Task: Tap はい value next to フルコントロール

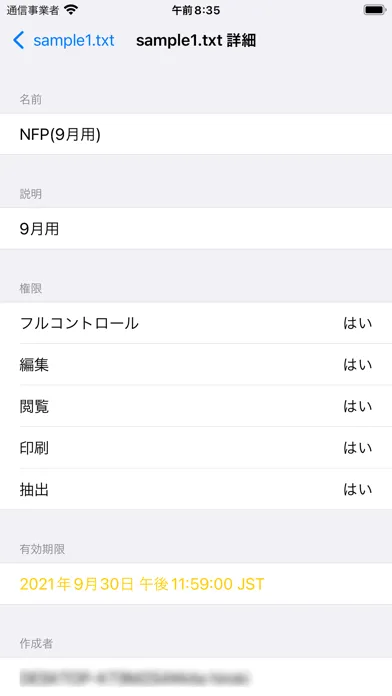Action: click(357, 323)
